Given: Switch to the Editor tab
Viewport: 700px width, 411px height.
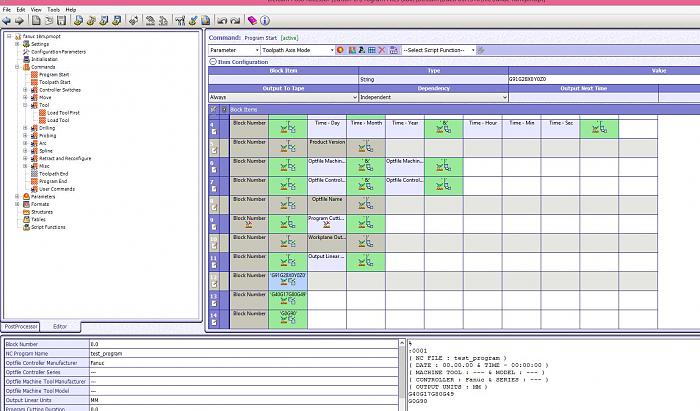Looking at the screenshot, I should click(60, 326).
